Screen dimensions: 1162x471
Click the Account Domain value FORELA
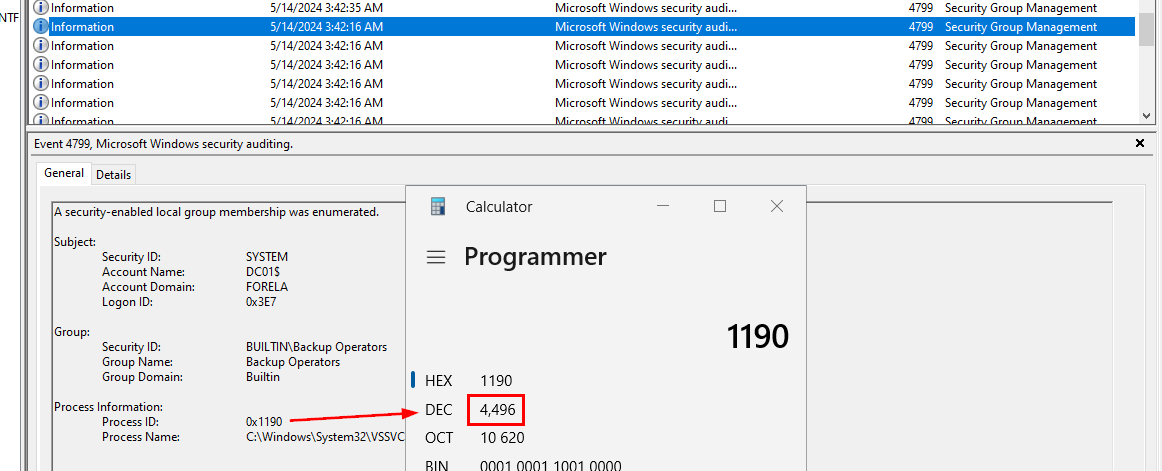267,287
